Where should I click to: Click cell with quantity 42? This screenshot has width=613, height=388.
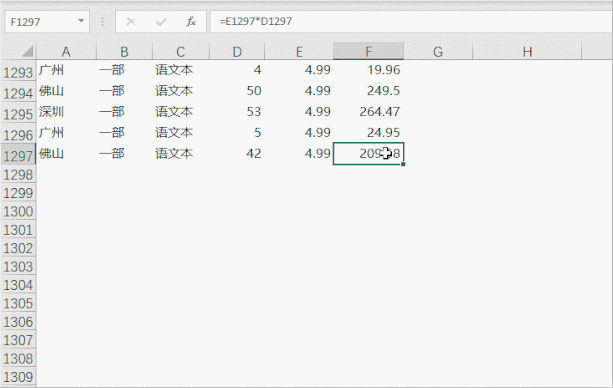pyautogui.click(x=237, y=153)
